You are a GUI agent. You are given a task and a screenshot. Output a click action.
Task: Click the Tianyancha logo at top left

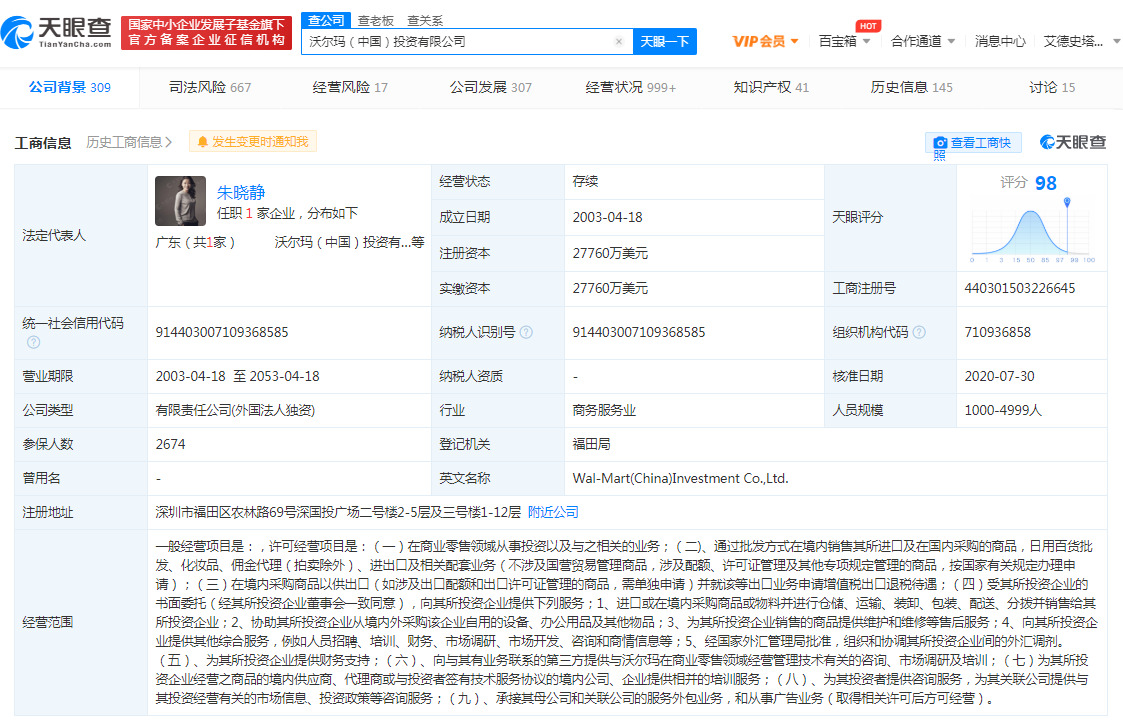coord(57,32)
